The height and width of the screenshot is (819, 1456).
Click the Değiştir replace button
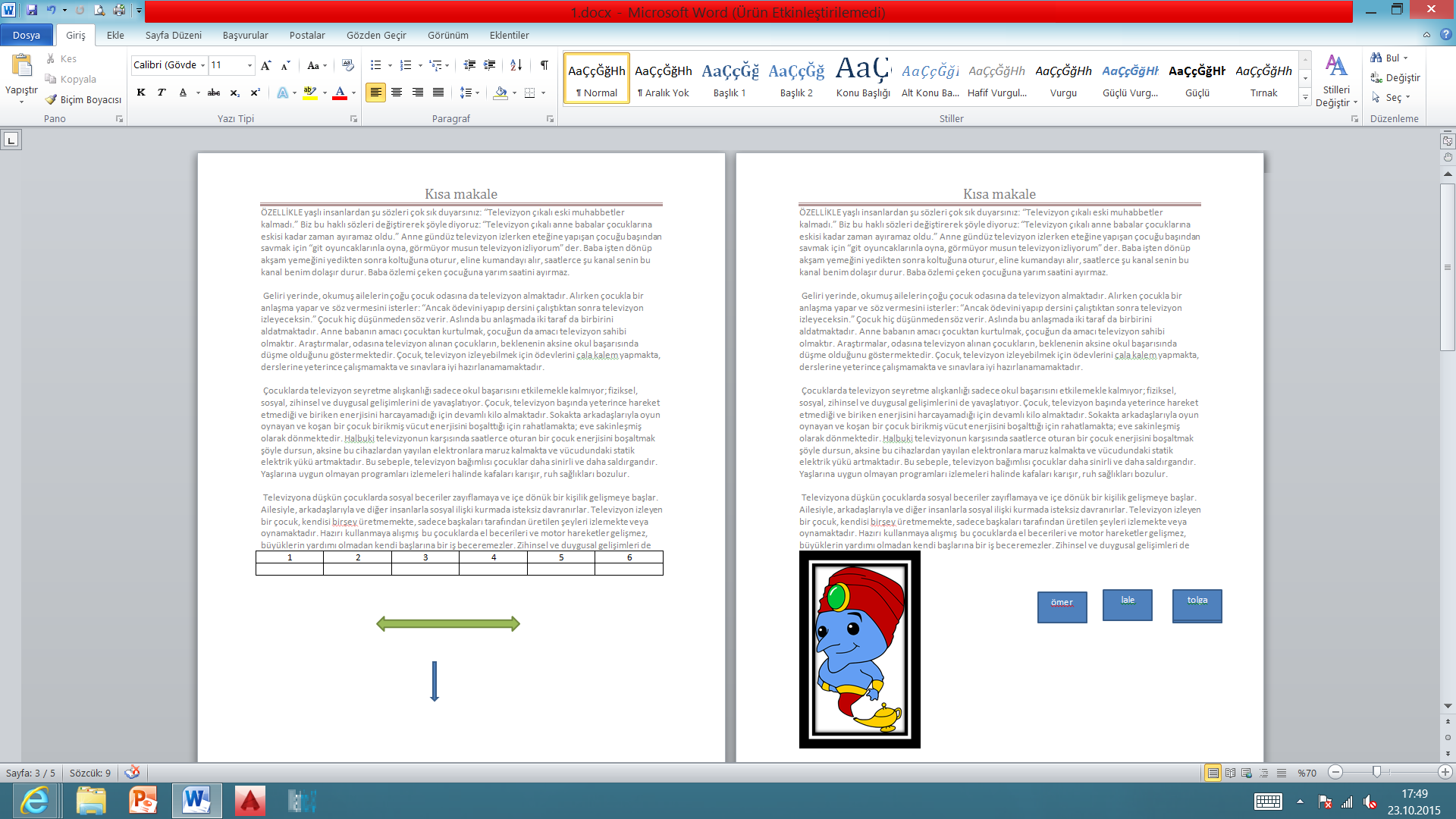point(1395,77)
